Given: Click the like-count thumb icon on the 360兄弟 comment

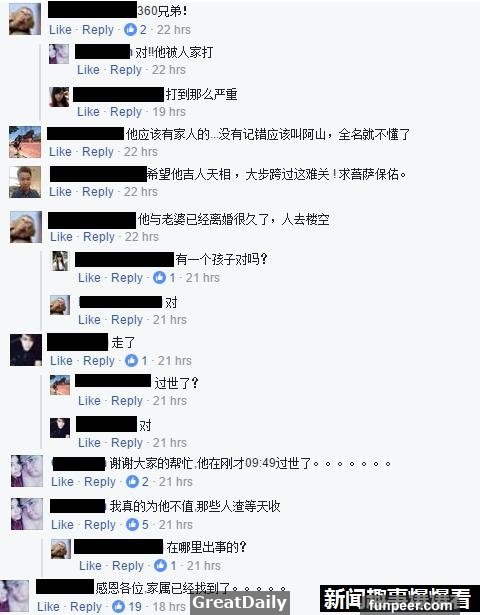Looking at the screenshot, I should pyautogui.click(x=130, y=29).
